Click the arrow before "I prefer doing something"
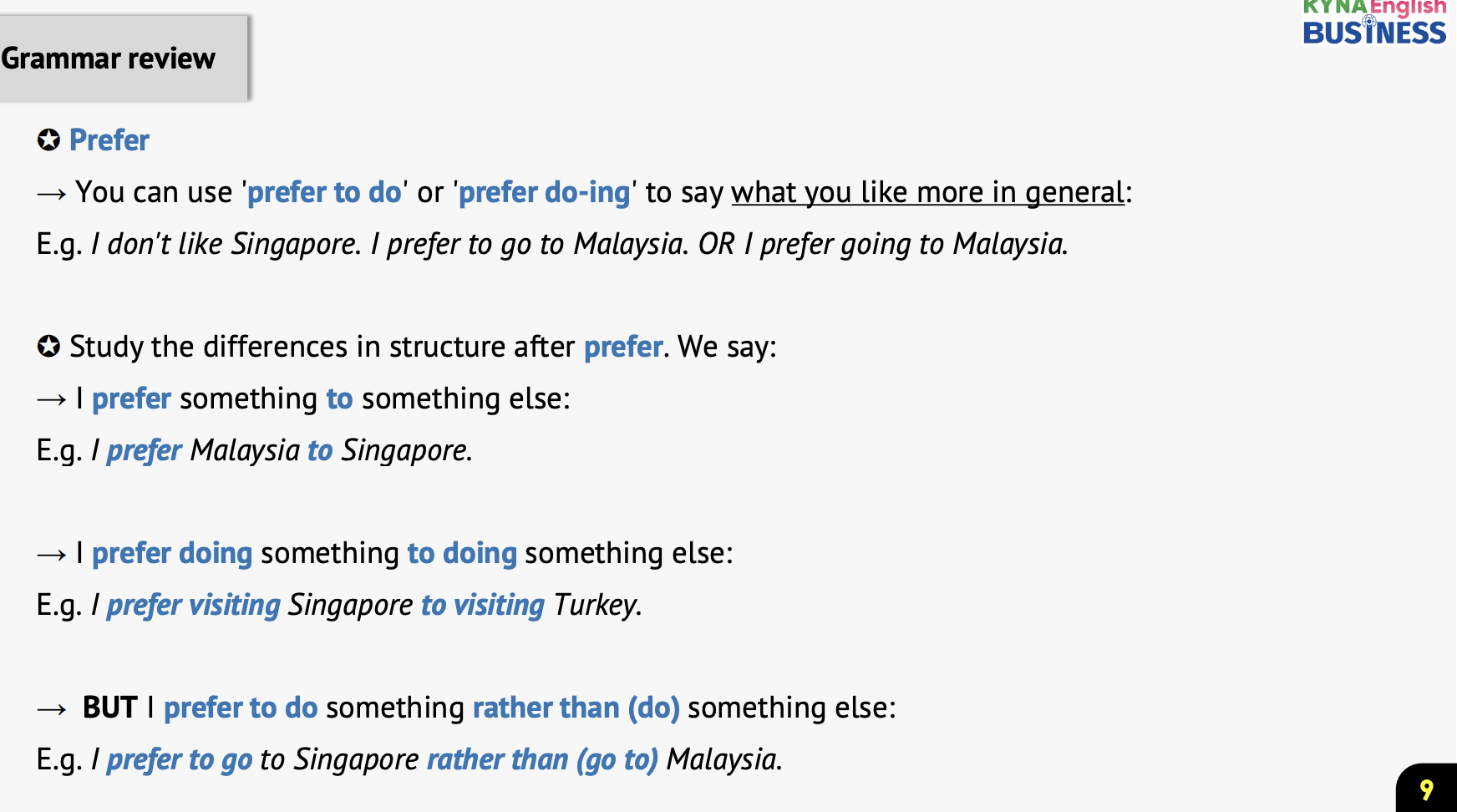Viewport: 1457px width, 812px height. tap(51, 555)
